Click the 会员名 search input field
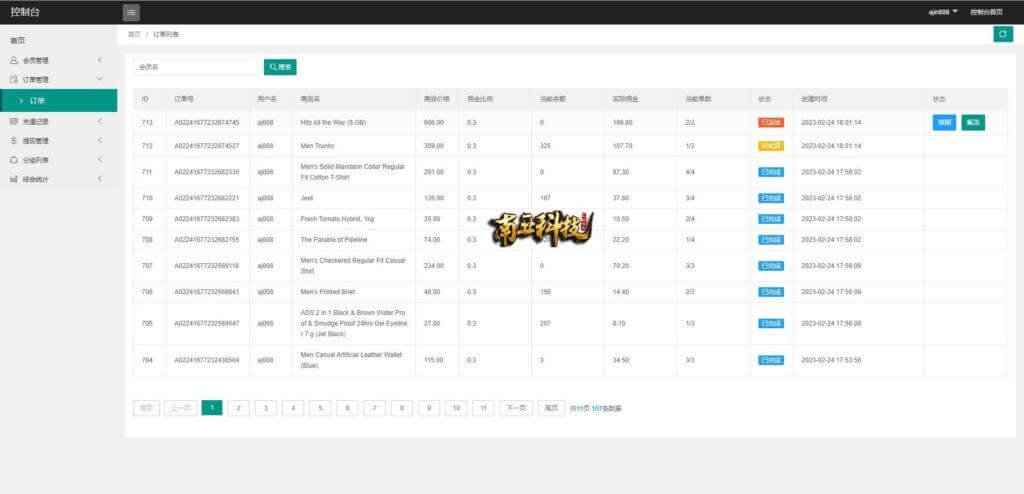This screenshot has width=1024, height=494. [x=196, y=67]
